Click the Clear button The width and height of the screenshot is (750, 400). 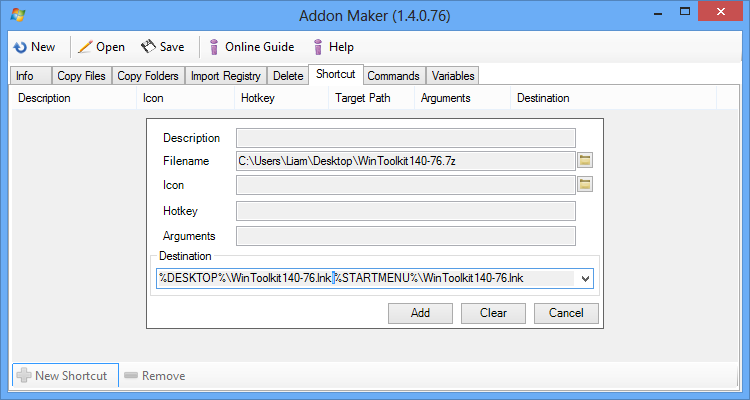pos(493,313)
